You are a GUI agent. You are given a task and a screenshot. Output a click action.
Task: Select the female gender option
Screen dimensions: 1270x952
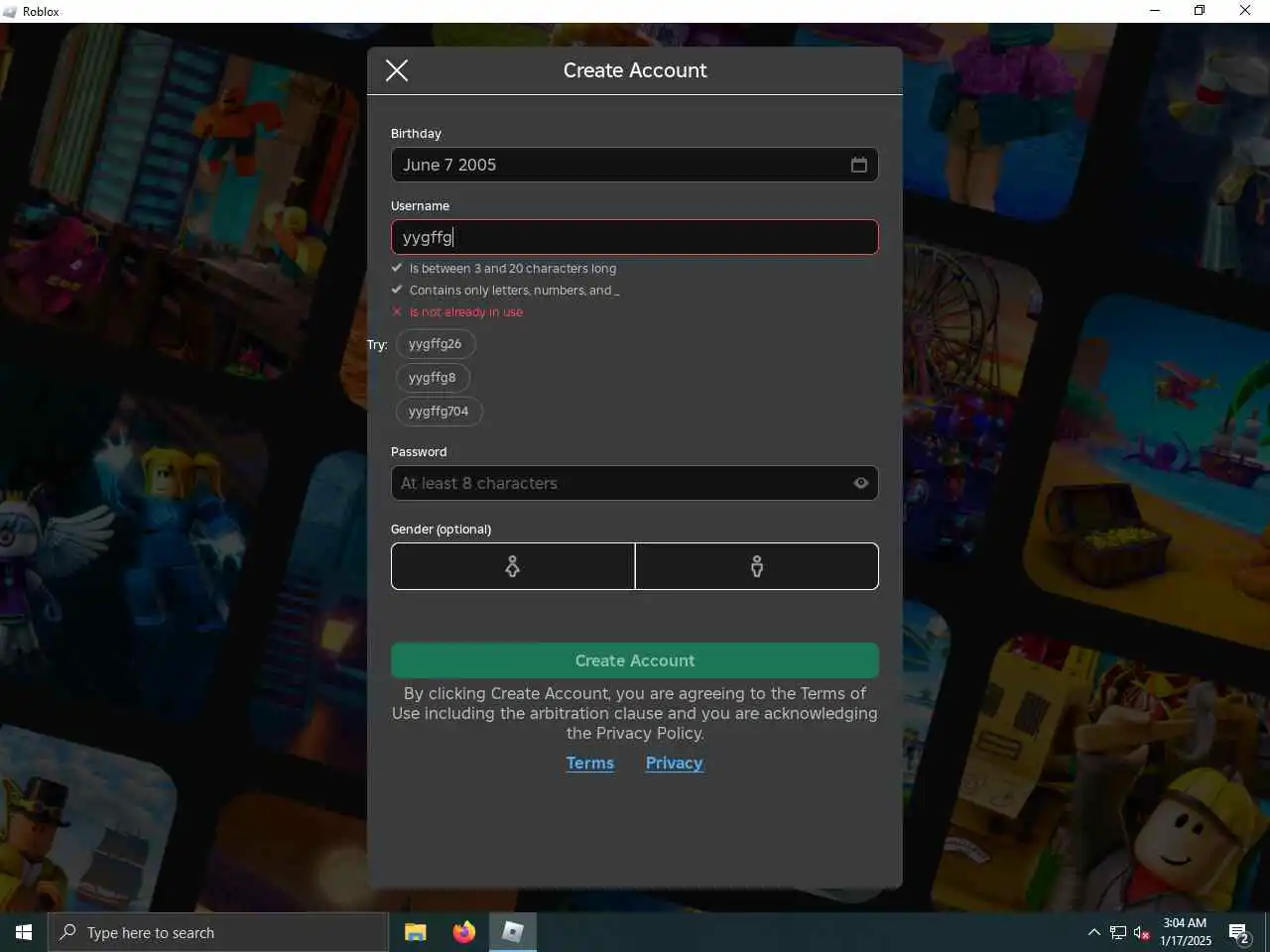coord(513,566)
